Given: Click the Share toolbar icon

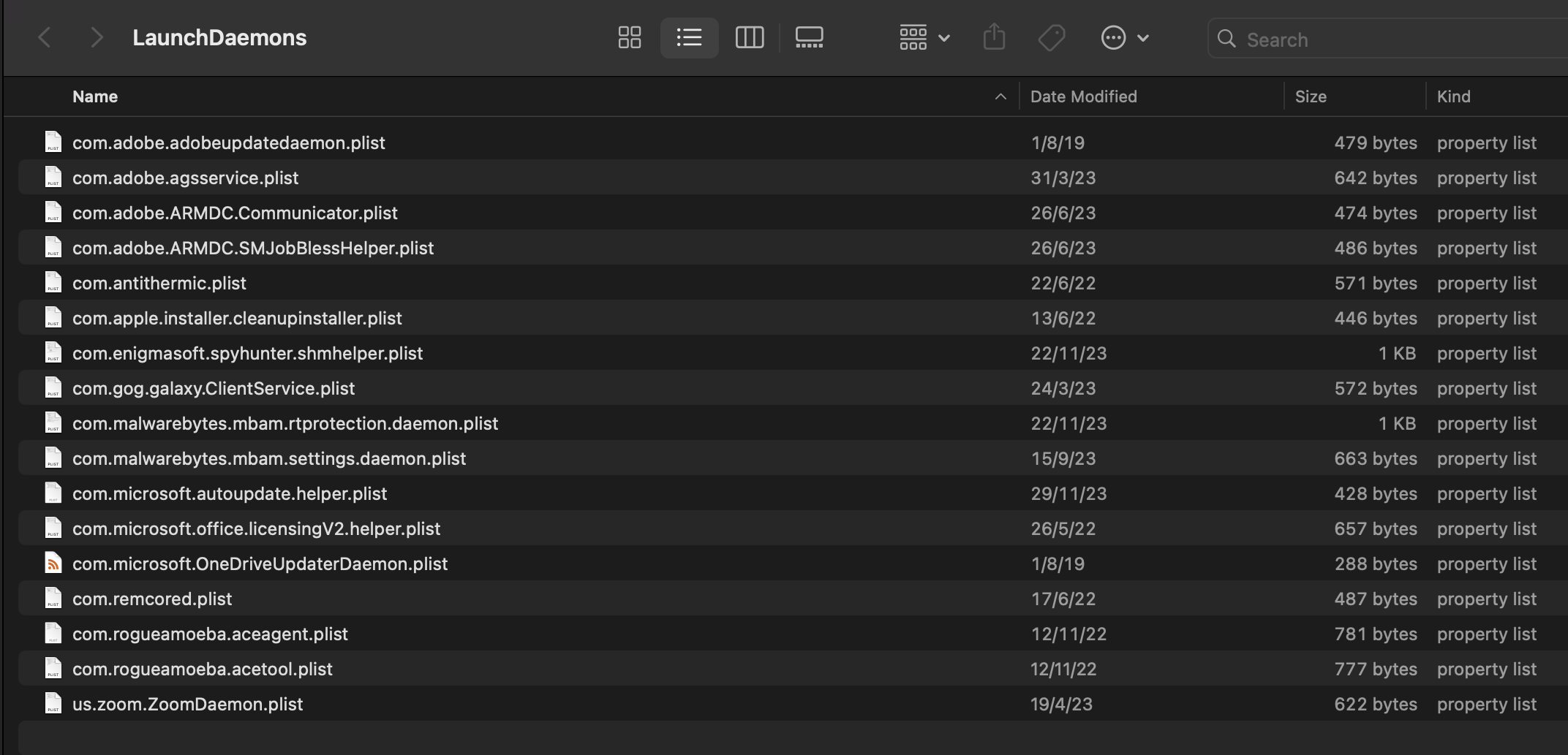Looking at the screenshot, I should click(994, 37).
